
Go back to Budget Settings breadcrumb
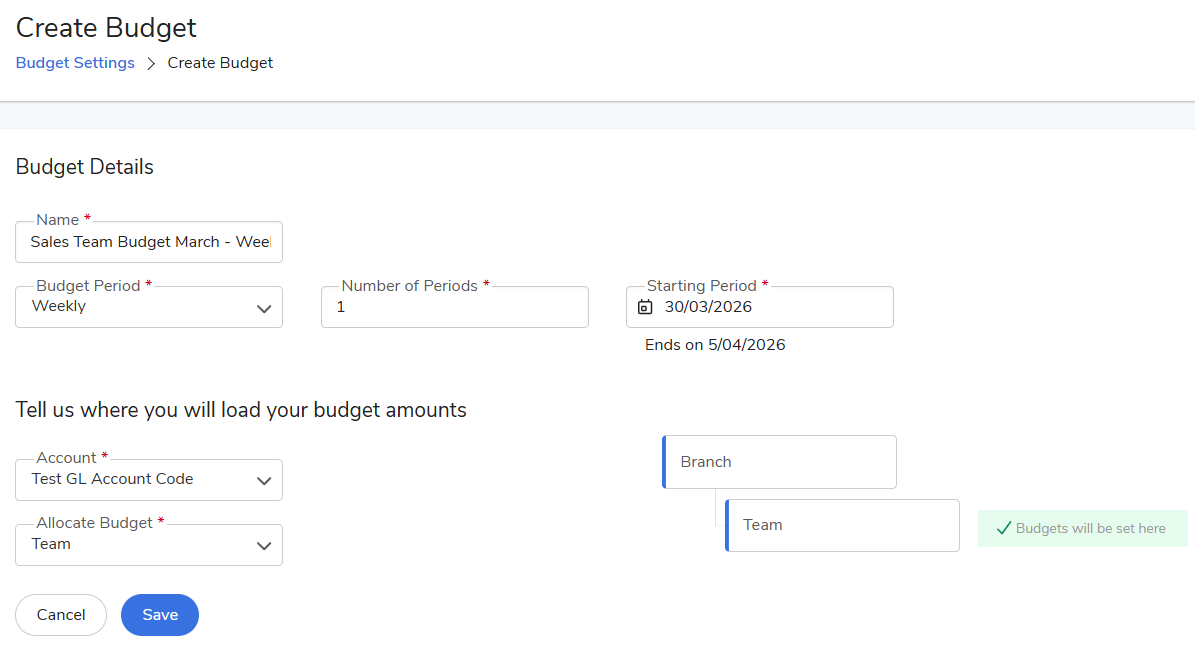click(75, 63)
